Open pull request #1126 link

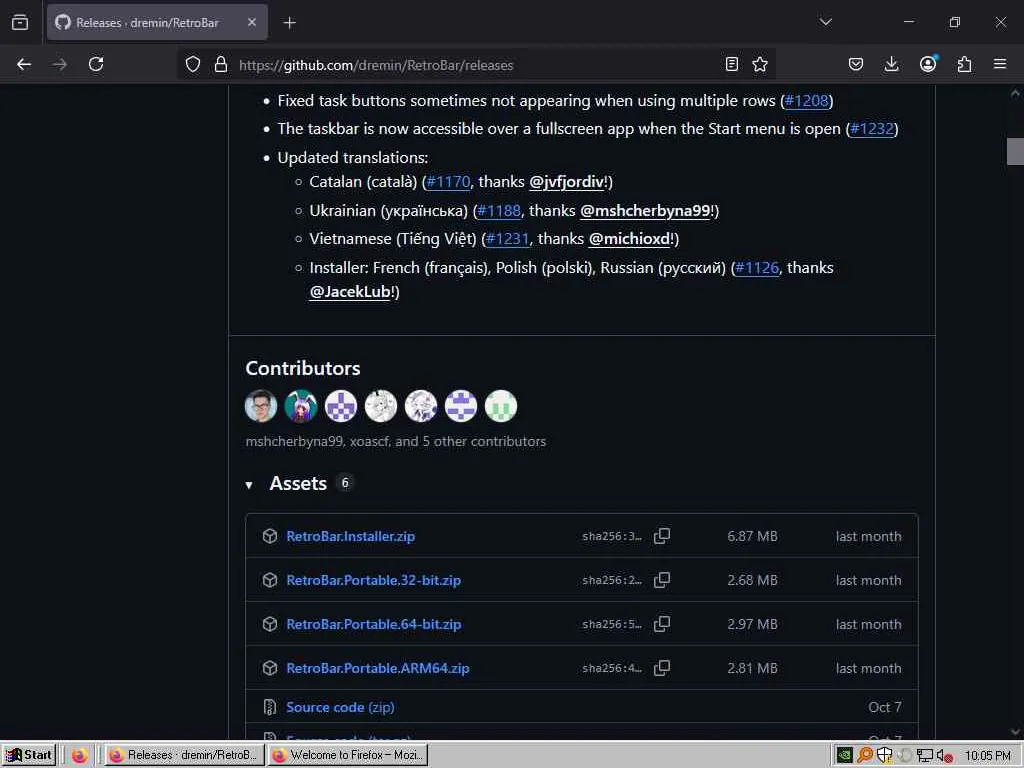pyautogui.click(x=757, y=268)
